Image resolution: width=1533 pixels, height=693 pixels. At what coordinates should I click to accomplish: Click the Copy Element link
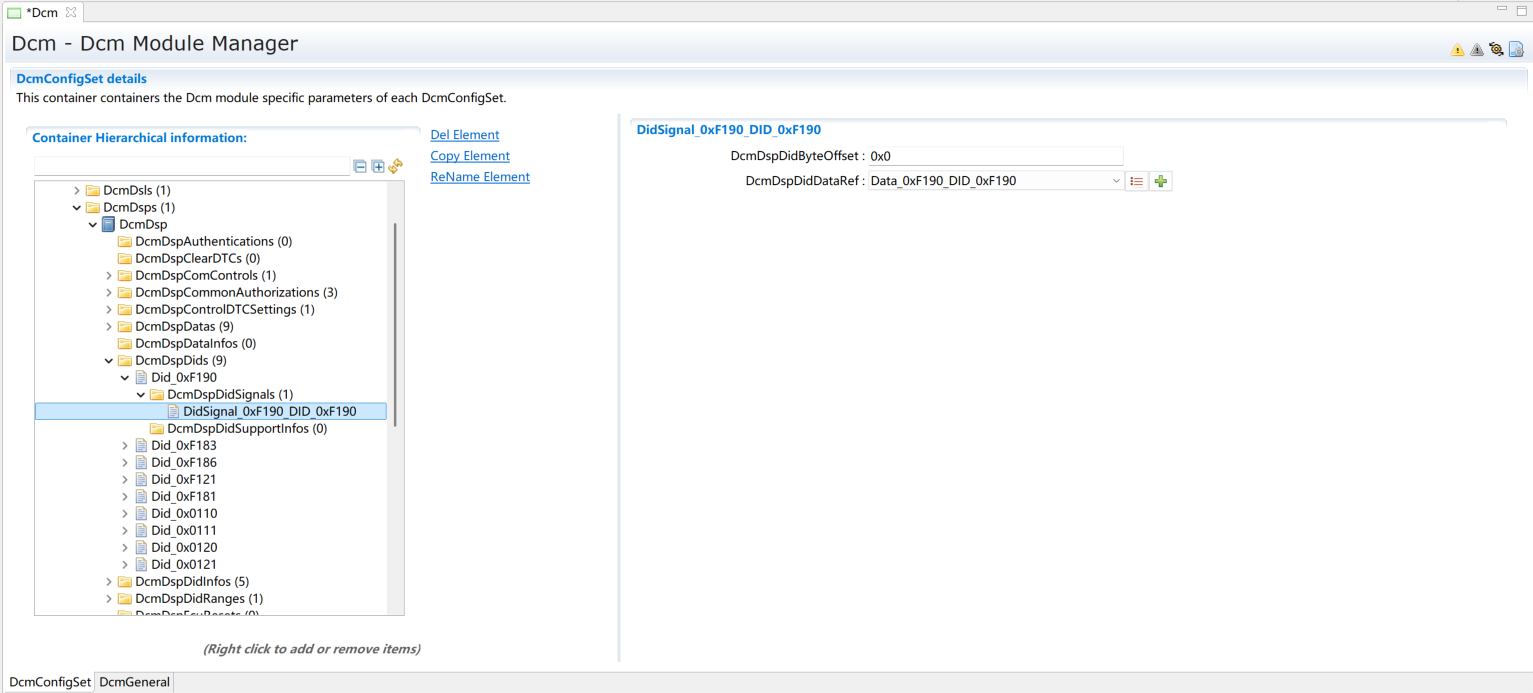(469, 156)
